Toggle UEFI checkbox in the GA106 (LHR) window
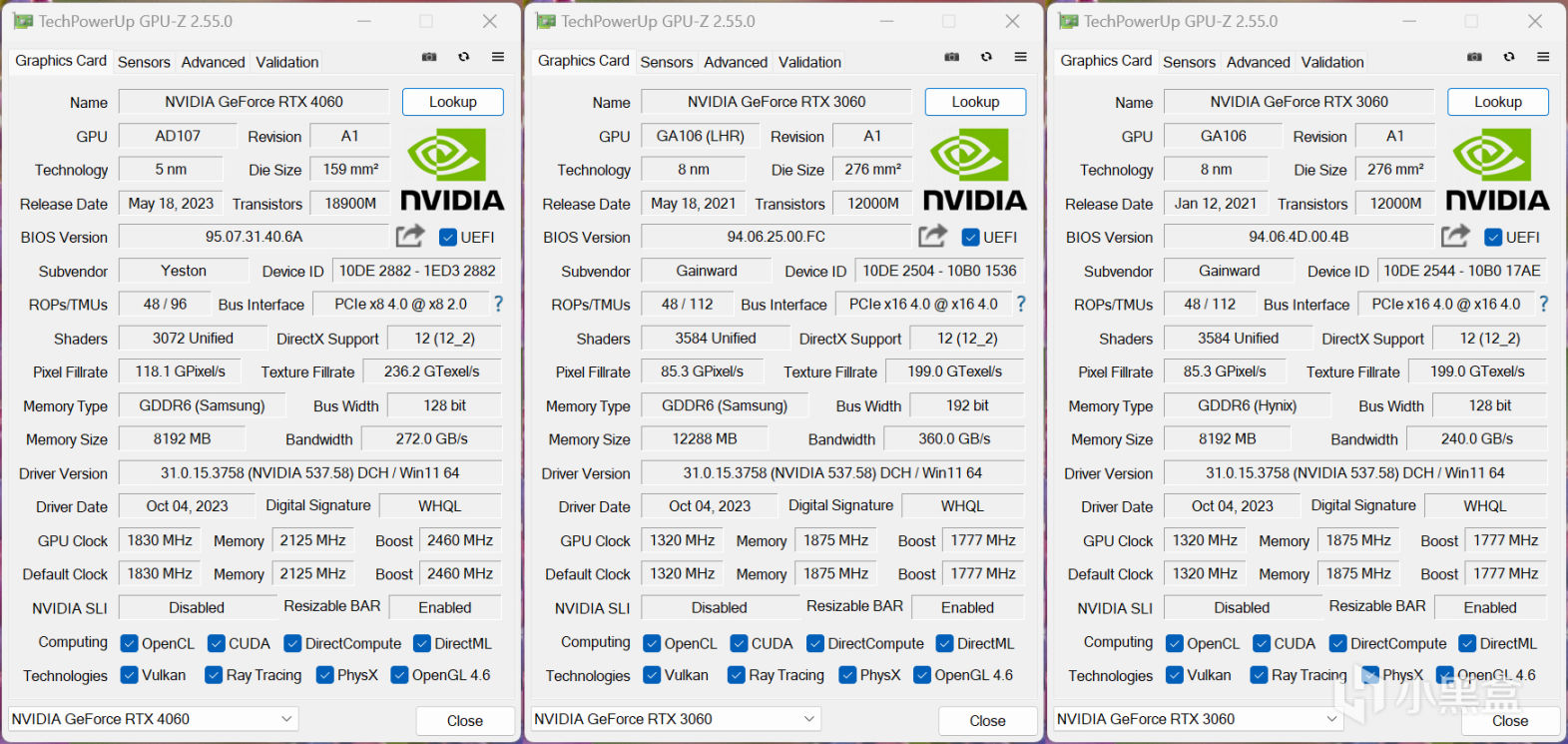The height and width of the screenshot is (744, 1568). (970, 238)
